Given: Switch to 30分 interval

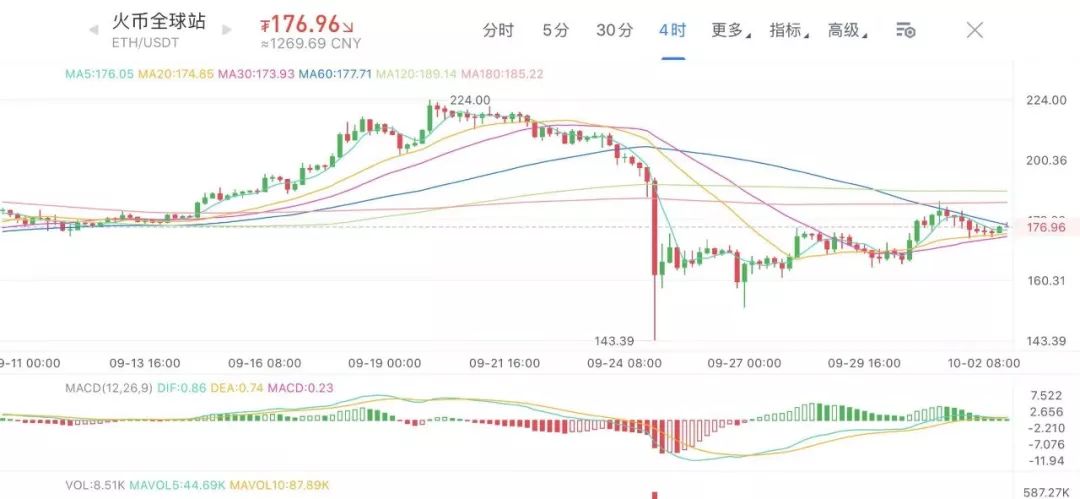Looking at the screenshot, I should click(614, 30).
